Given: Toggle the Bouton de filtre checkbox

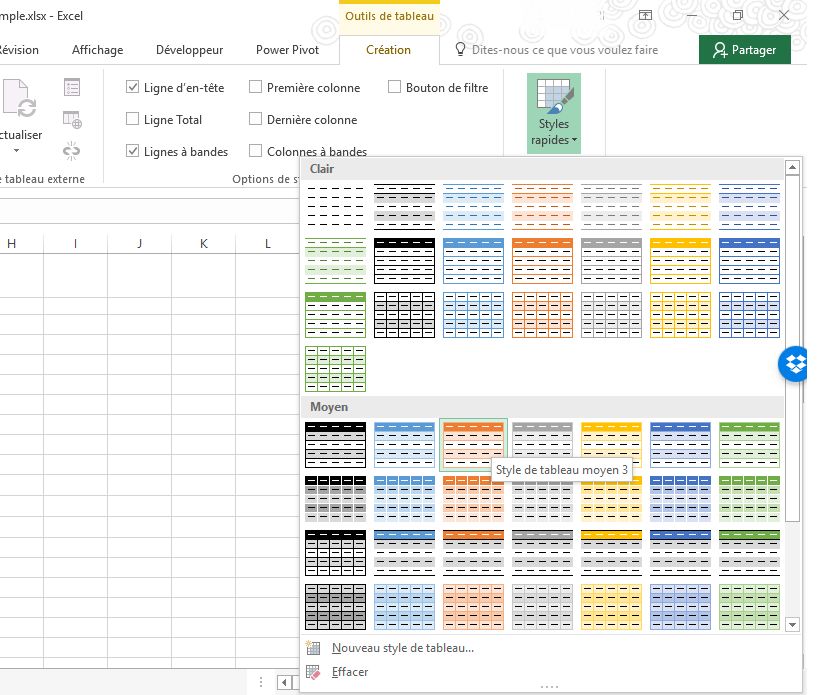Looking at the screenshot, I should [x=394, y=87].
